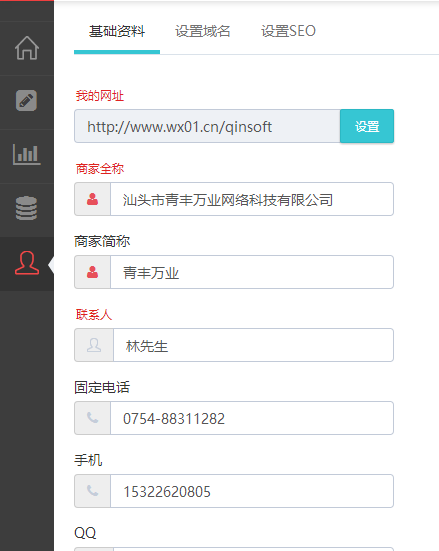Focus the 商家简称 input with 青丰万业
The width and height of the screenshot is (439, 551).
click(x=252, y=272)
